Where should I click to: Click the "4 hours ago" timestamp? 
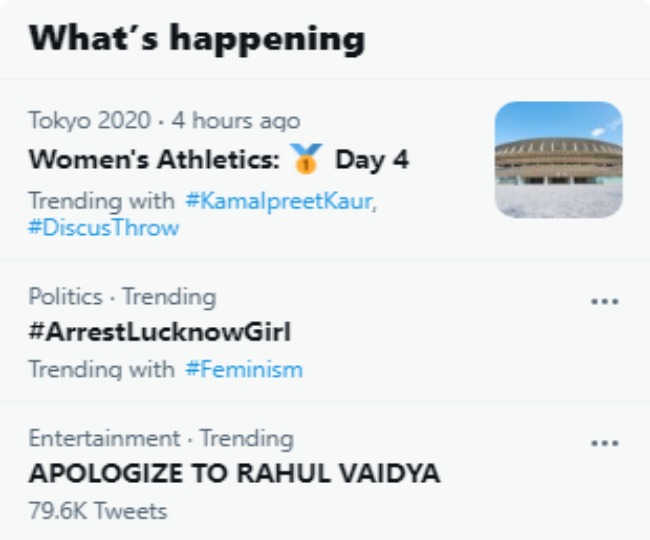pos(235,121)
